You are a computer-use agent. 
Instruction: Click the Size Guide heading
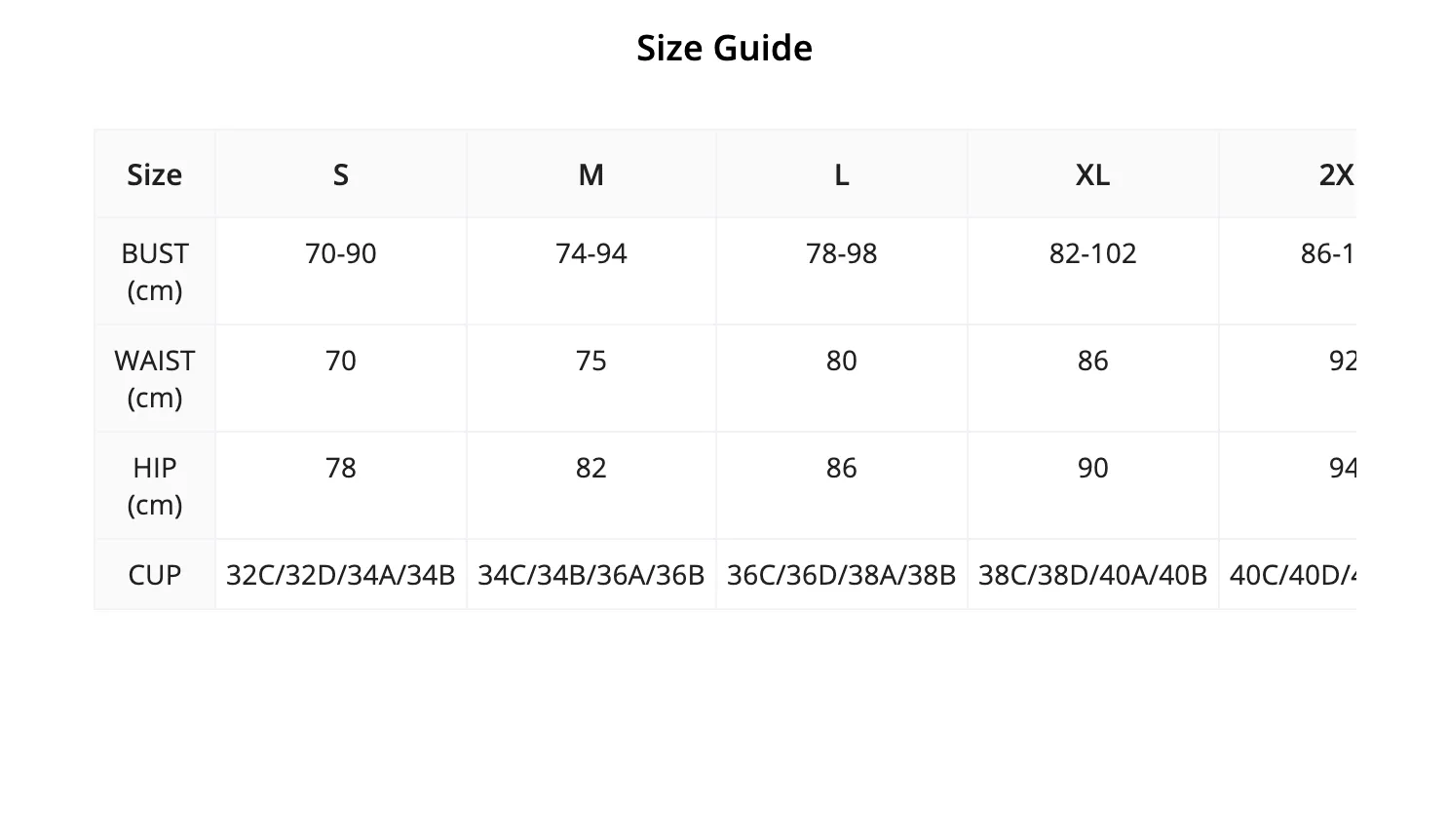724,48
